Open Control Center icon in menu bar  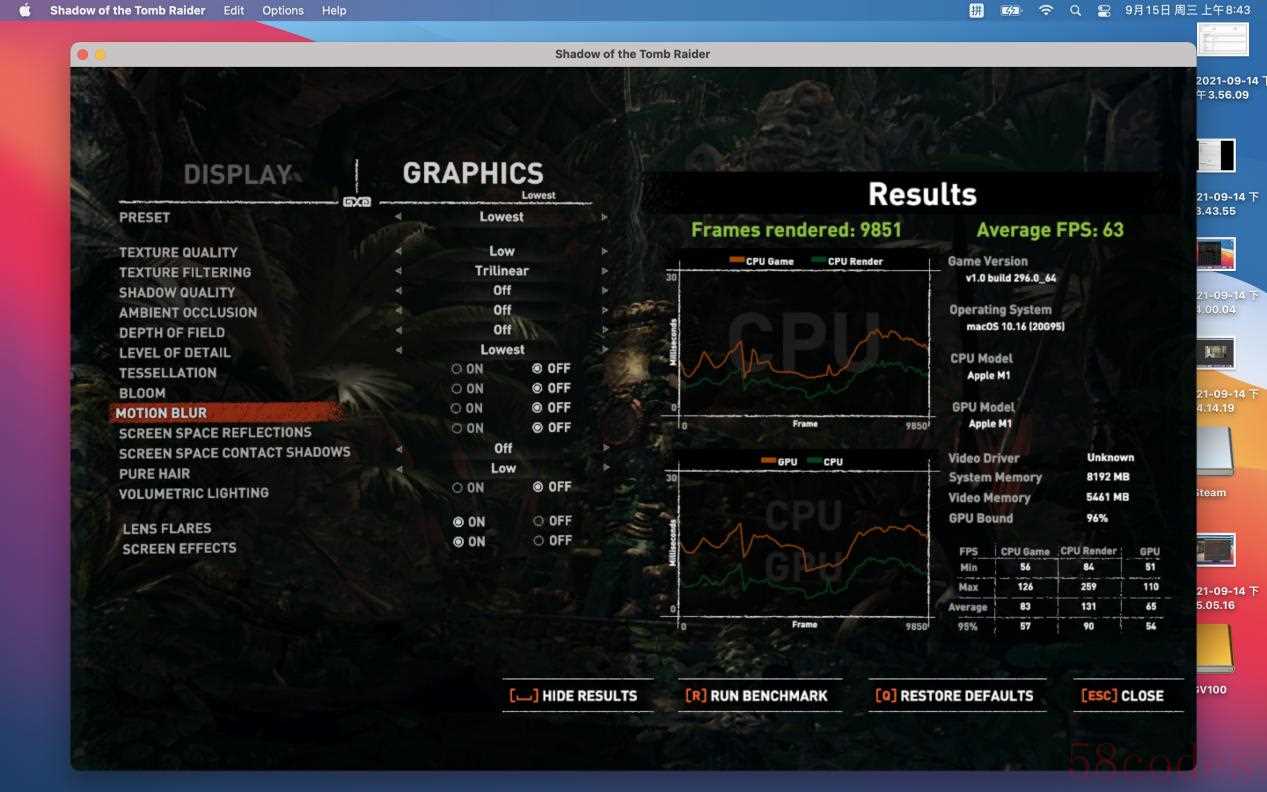pos(1104,10)
